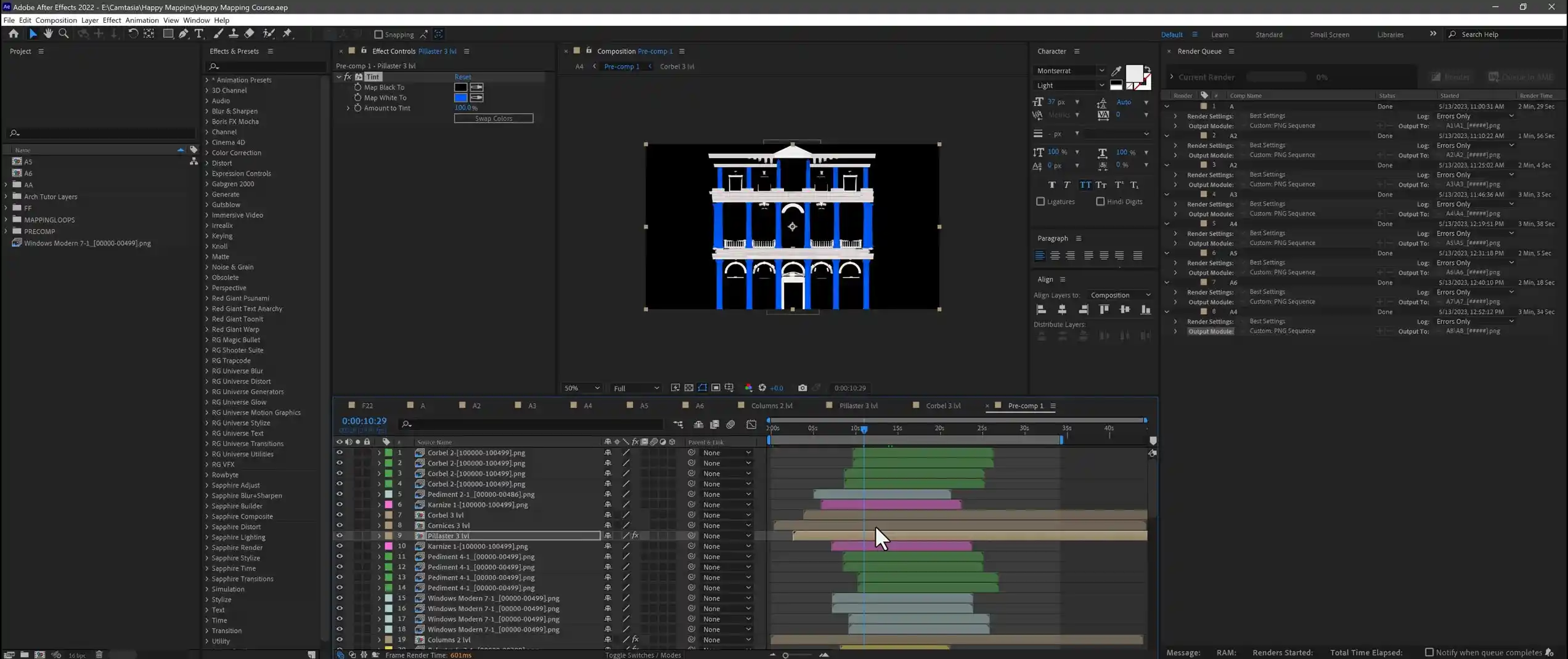Image resolution: width=1568 pixels, height=659 pixels.
Task: Apply Faux Bold text style
Action: [1051, 185]
